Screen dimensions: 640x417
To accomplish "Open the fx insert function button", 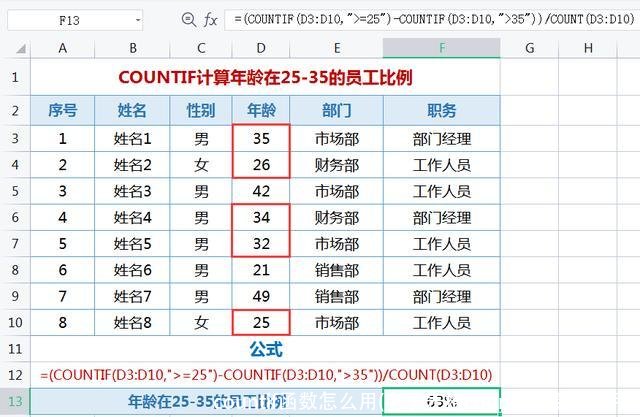I will click(x=210, y=19).
